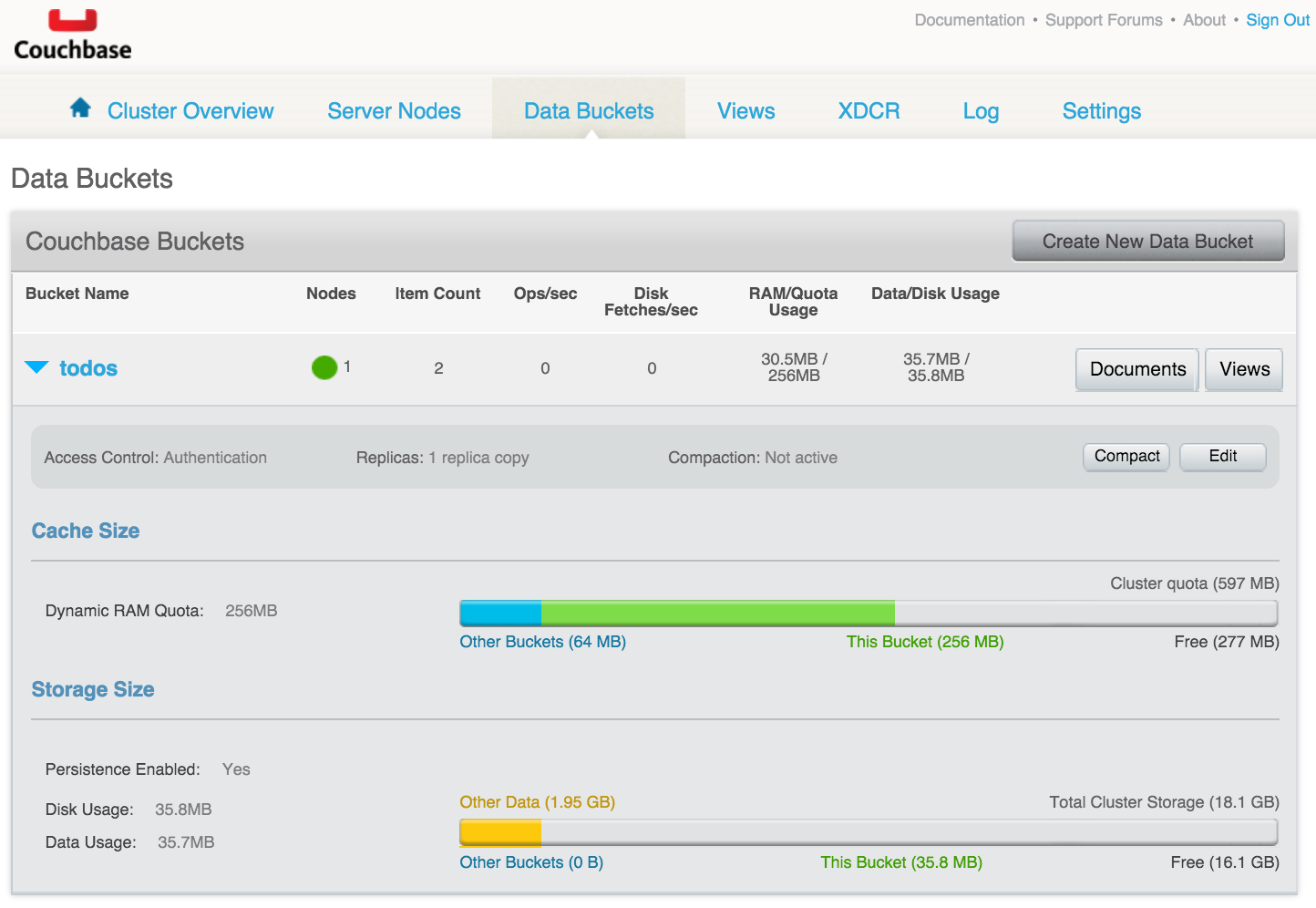Click the Replicas: 1 replica copy text

click(x=442, y=458)
